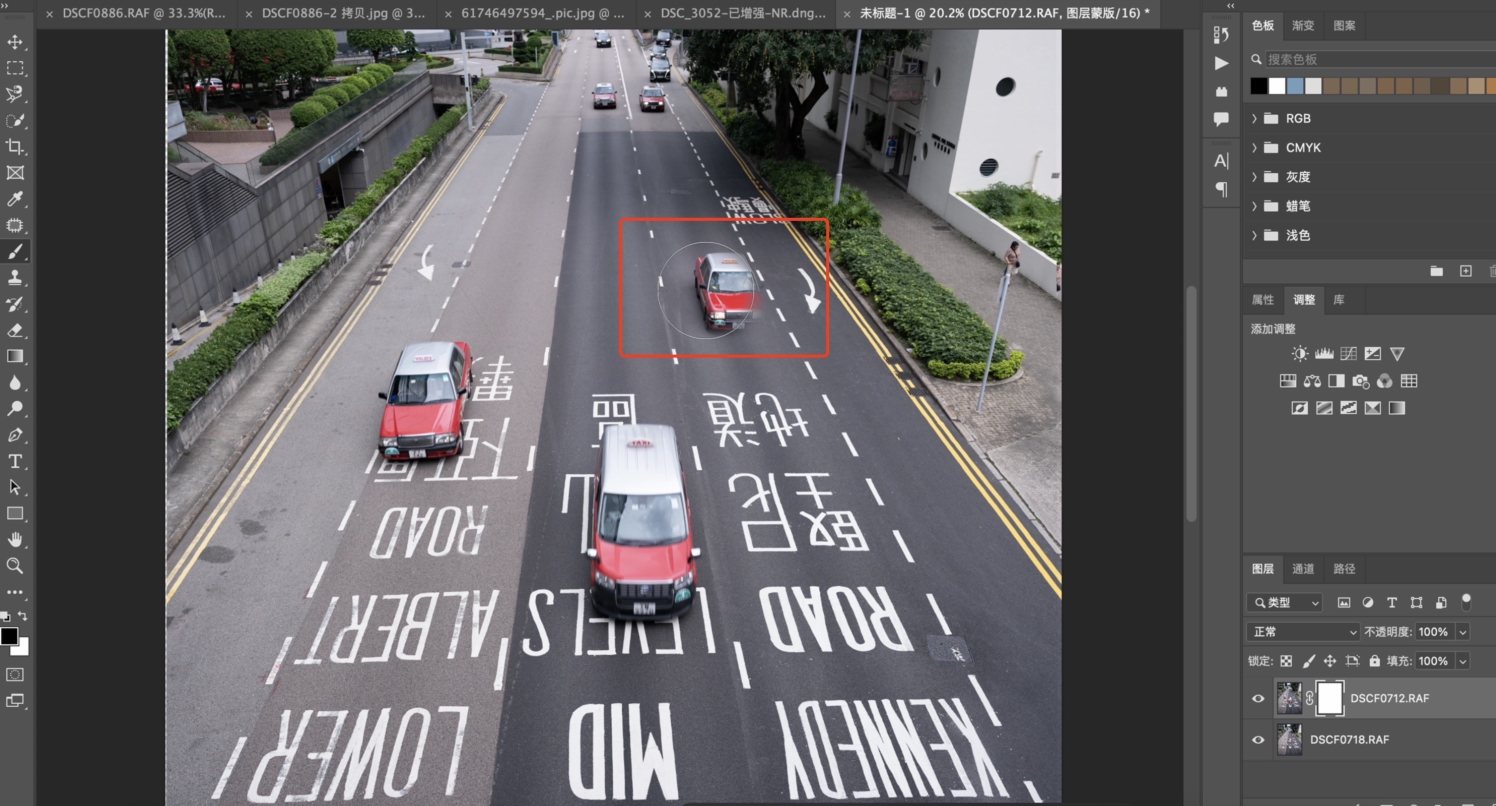This screenshot has height=806, width=1496.
Task: Select the Clone Stamp tool
Action: (x=15, y=278)
